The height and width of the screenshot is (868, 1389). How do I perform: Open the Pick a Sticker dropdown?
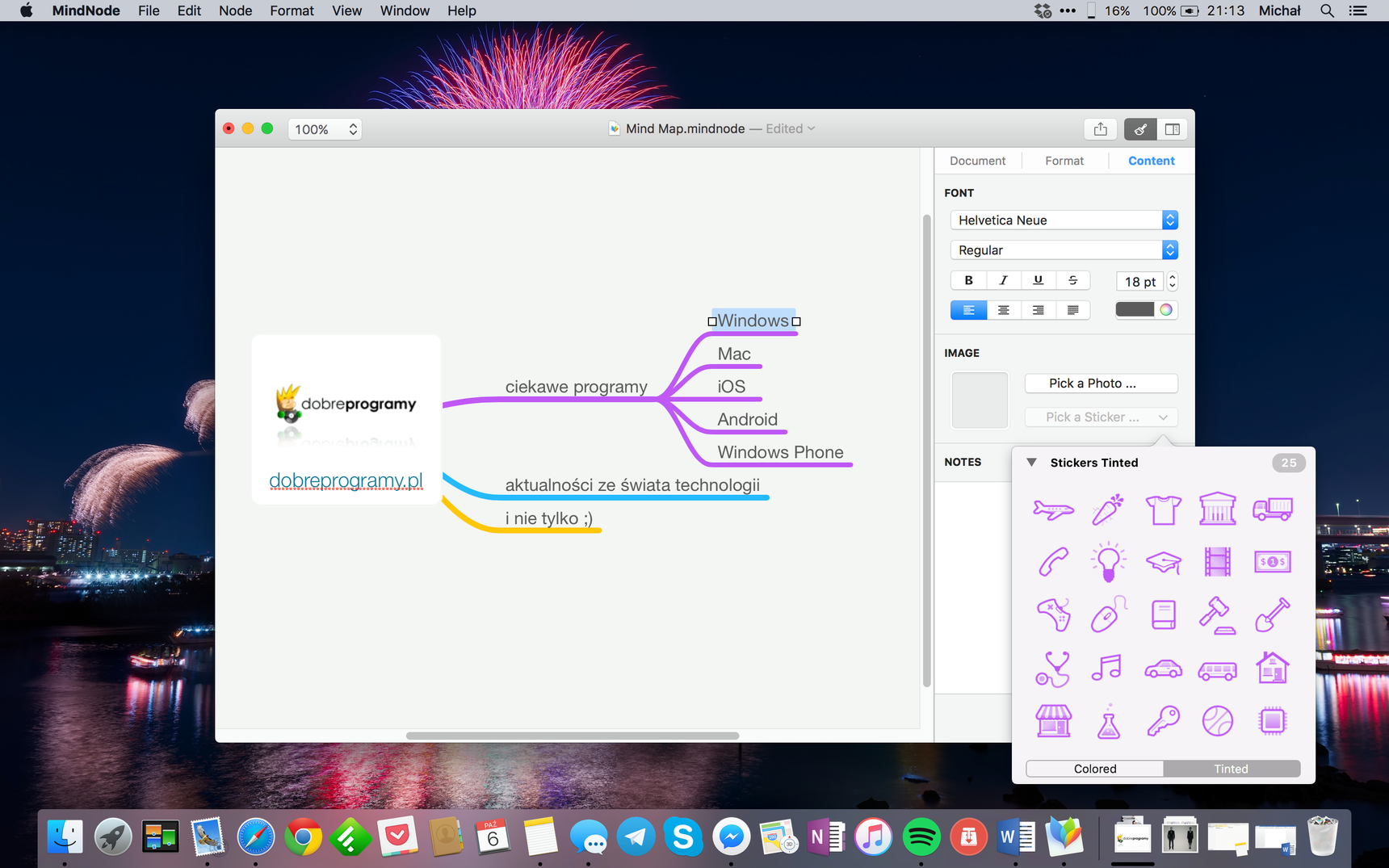[x=1101, y=417]
